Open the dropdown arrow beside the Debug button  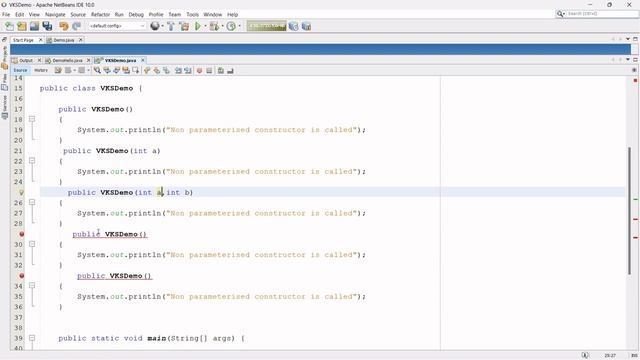[x=222, y=26]
